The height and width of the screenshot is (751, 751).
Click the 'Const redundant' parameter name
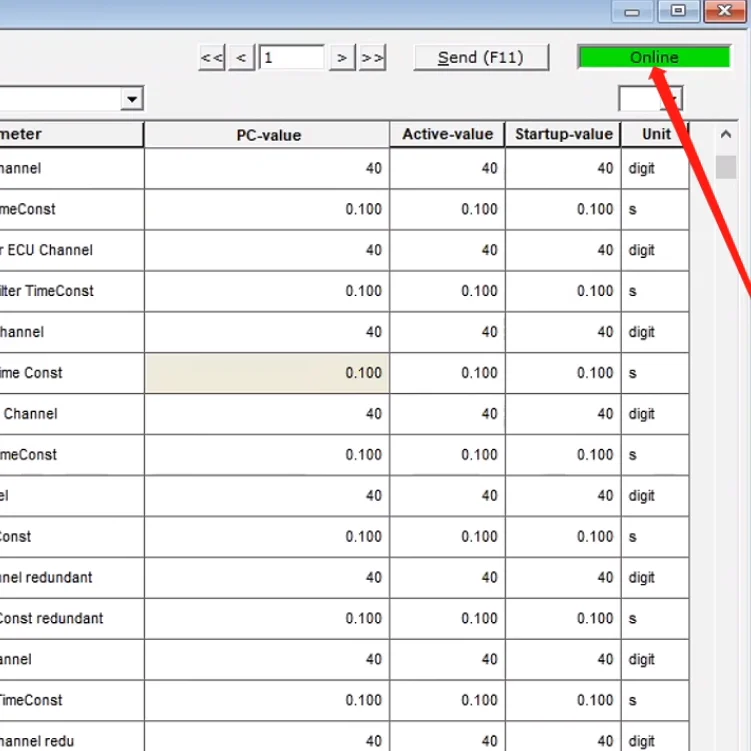pyautogui.click(x=51, y=618)
